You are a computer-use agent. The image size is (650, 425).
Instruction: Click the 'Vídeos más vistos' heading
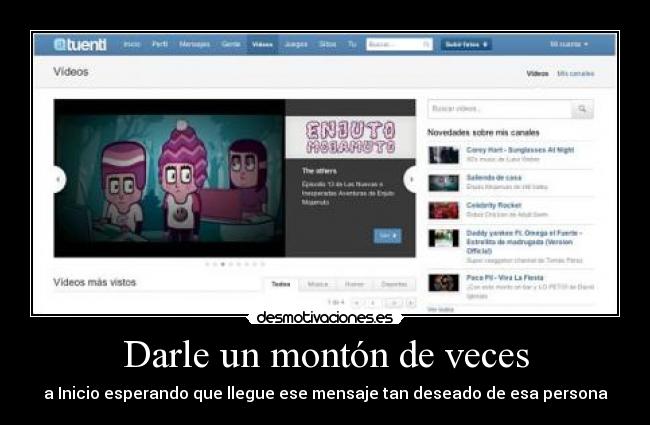95,282
